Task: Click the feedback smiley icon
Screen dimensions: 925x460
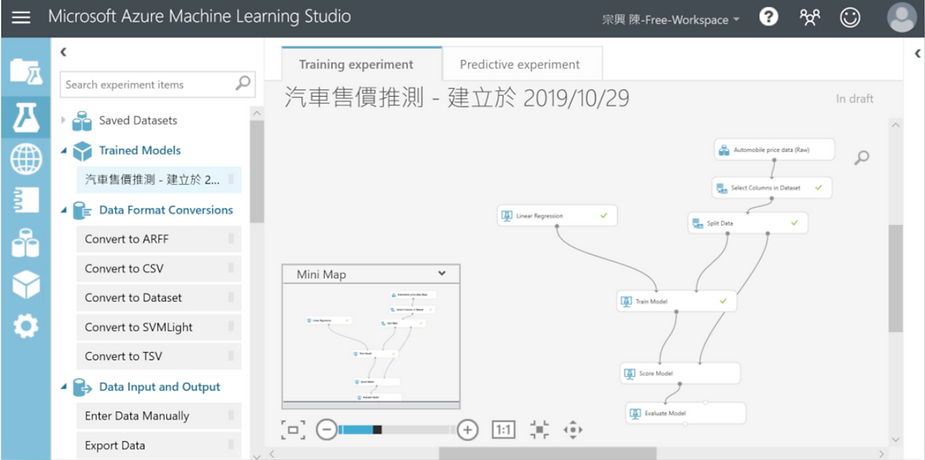Action: pos(850,18)
